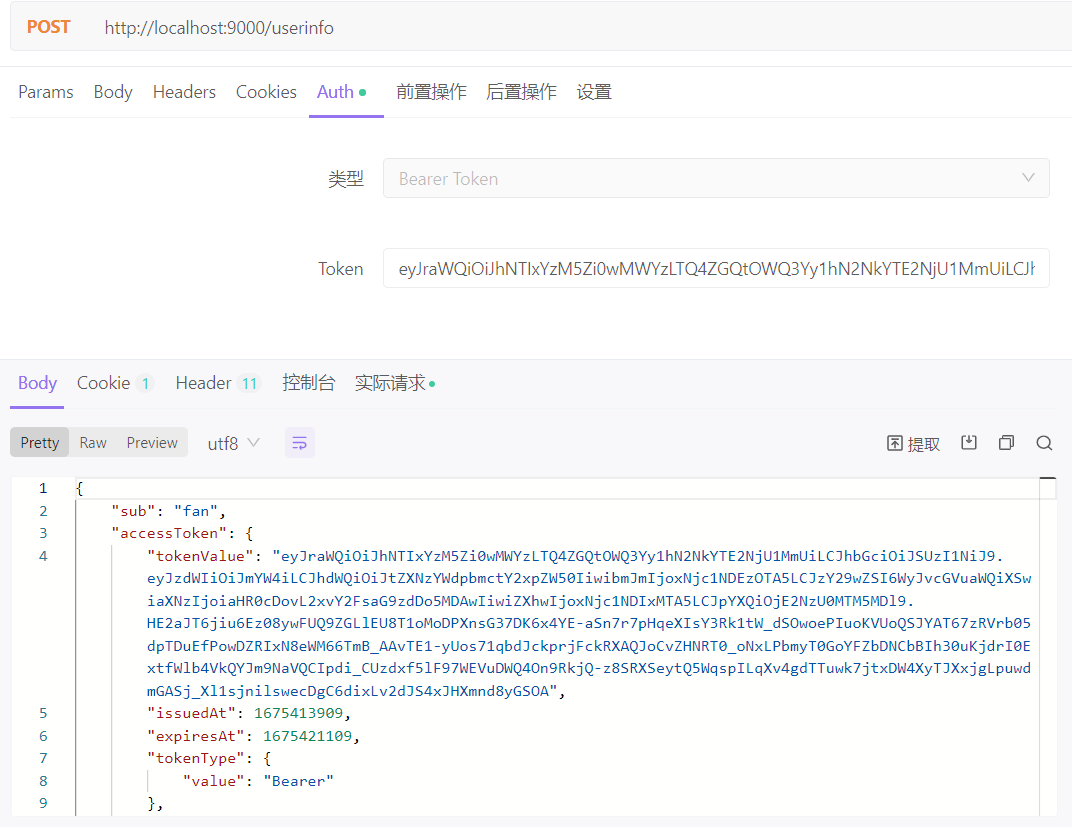Image resolution: width=1072 pixels, height=827 pixels.
Task: Open search in response body
Action: [1044, 443]
